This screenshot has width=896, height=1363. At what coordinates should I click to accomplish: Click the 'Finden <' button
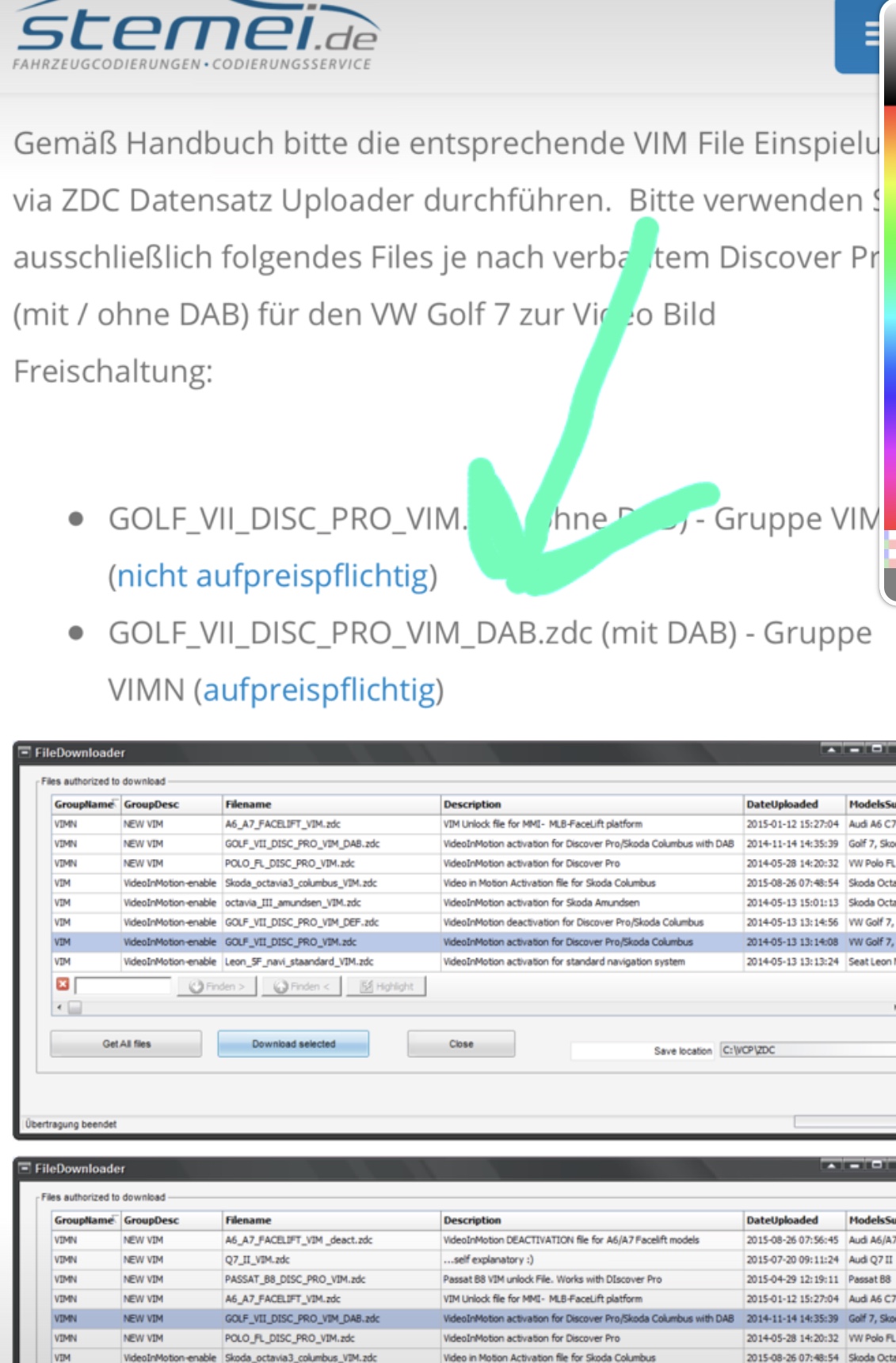[302, 987]
